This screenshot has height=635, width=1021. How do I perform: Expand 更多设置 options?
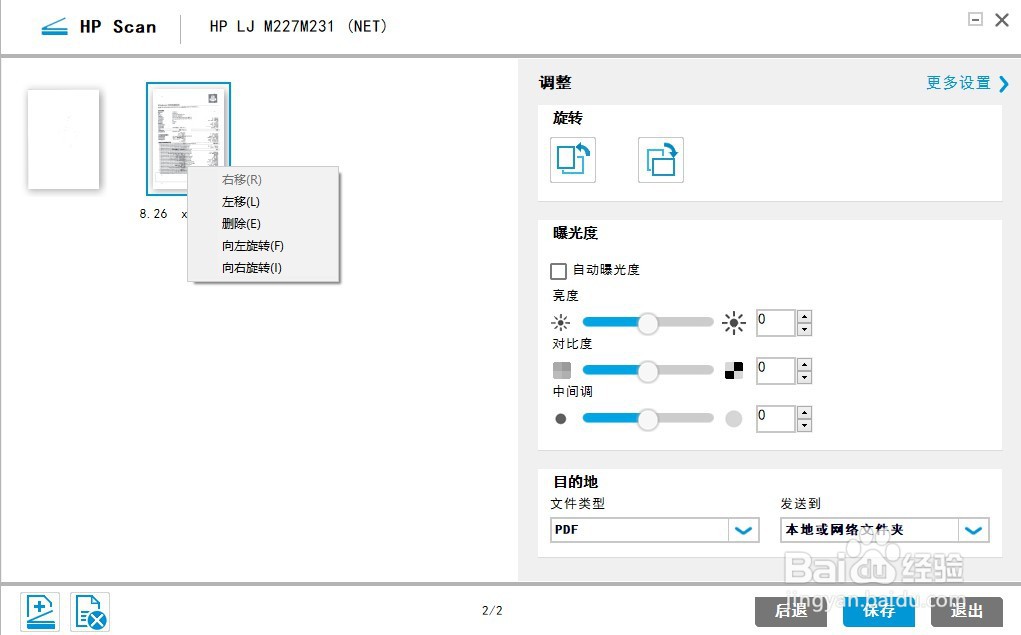coord(959,84)
